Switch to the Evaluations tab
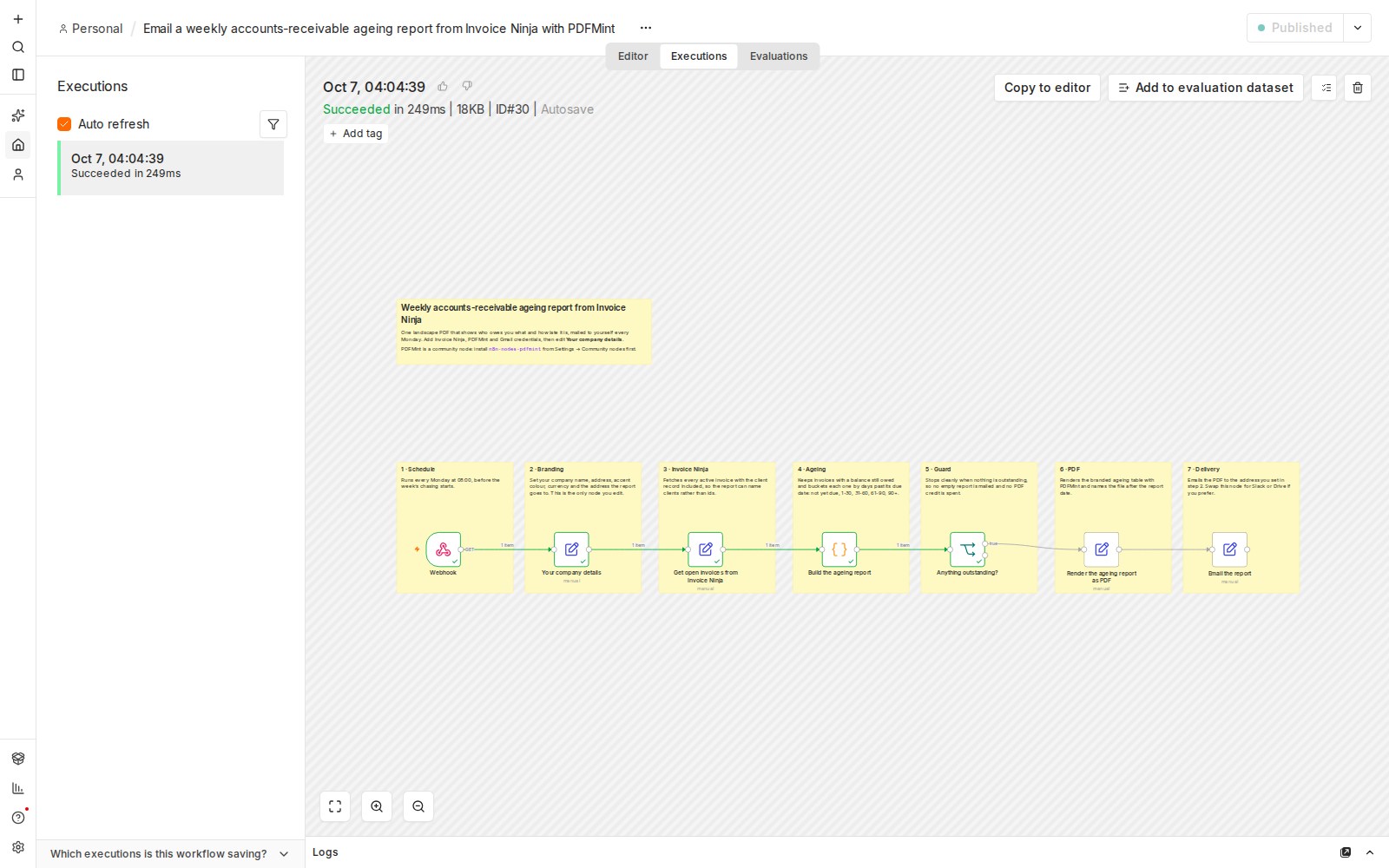The width and height of the screenshot is (1389, 868). point(779,56)
